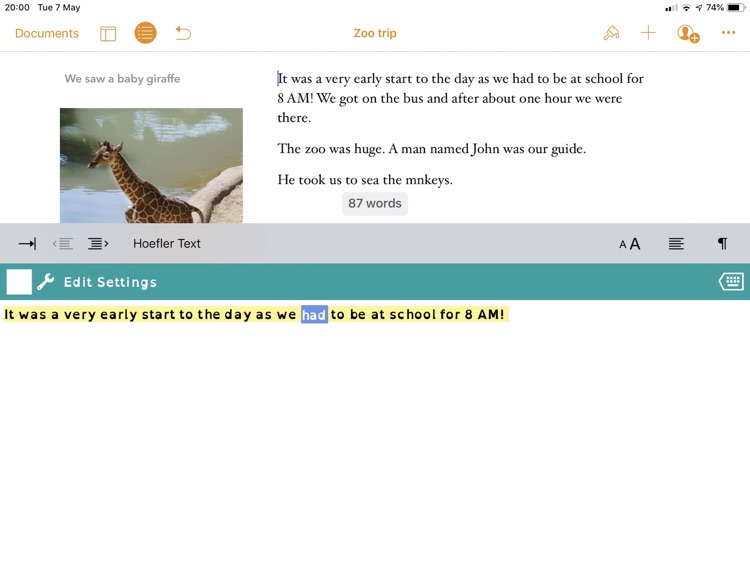Tap the Edit Settings label
The image size is (750, 562).
(x=110, y=282)
